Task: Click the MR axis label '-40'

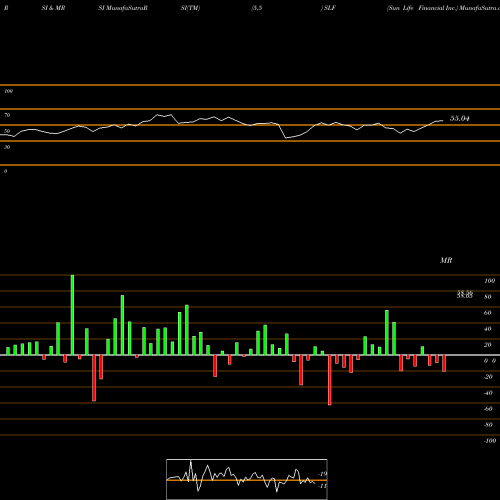Action: pyautogui.click(x=488, y=393)
